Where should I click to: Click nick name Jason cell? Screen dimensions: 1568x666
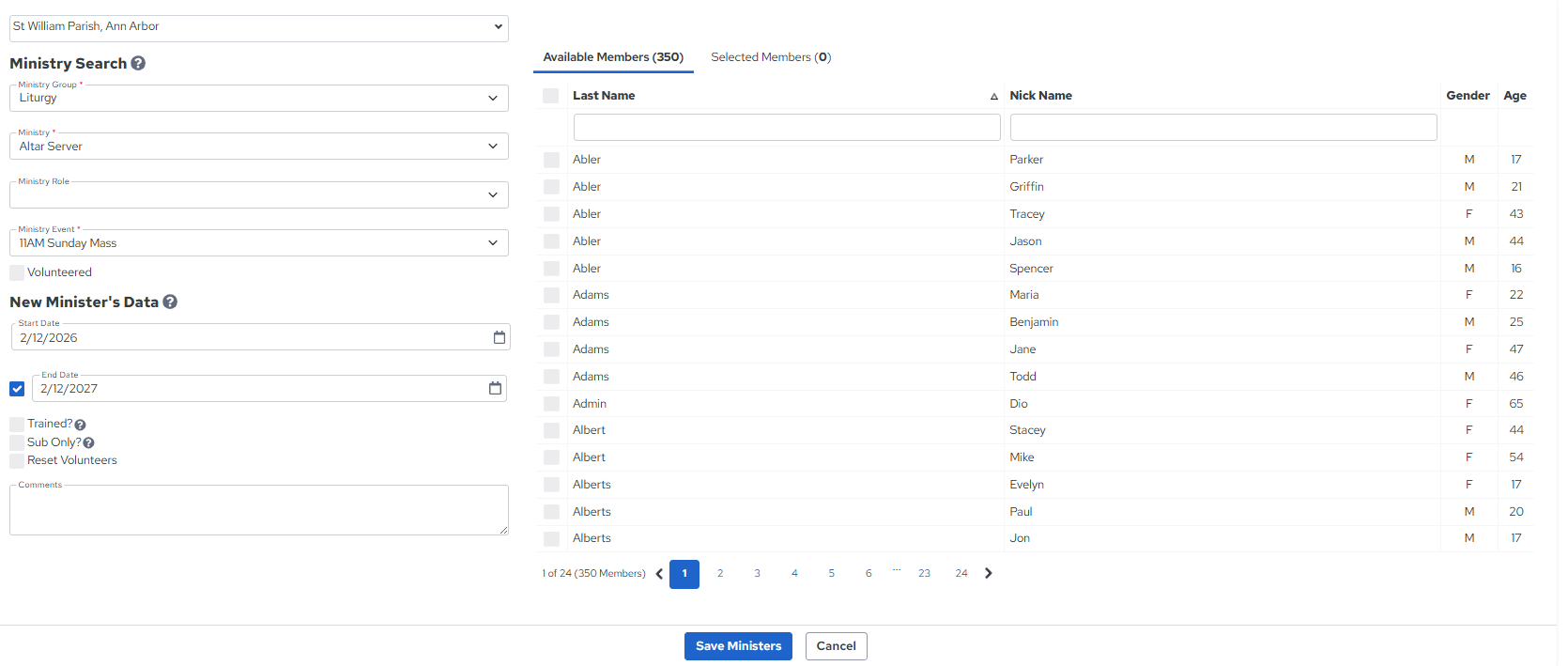click(1025, 241)
